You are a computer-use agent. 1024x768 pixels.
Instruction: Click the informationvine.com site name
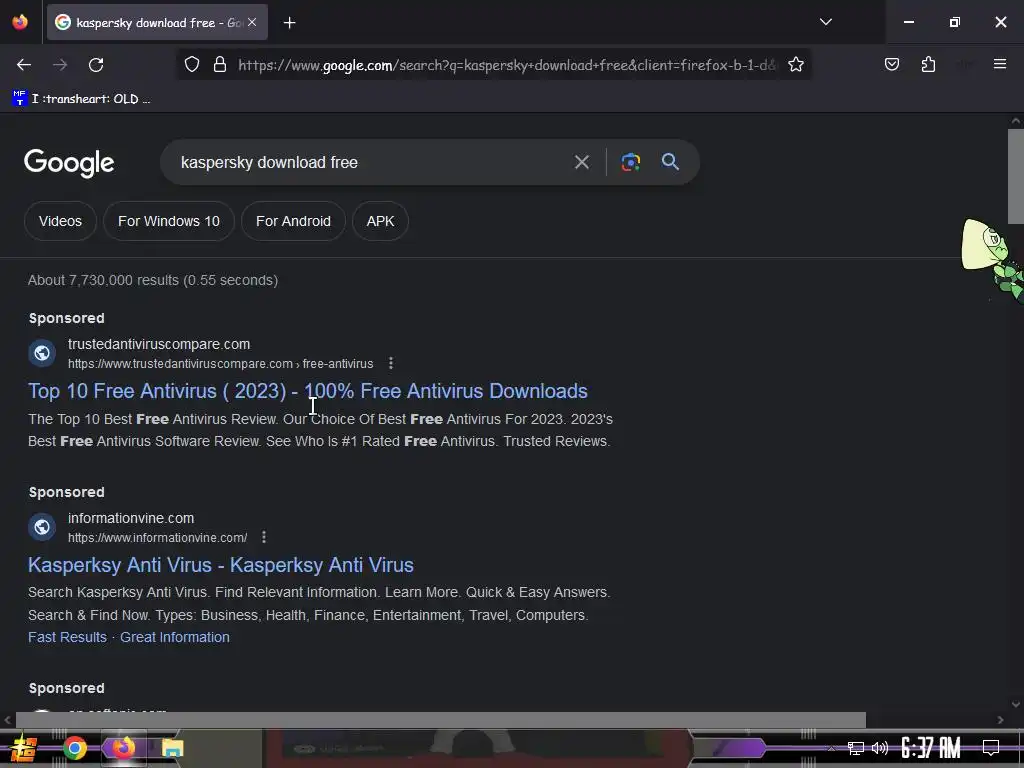pos(131,518)
